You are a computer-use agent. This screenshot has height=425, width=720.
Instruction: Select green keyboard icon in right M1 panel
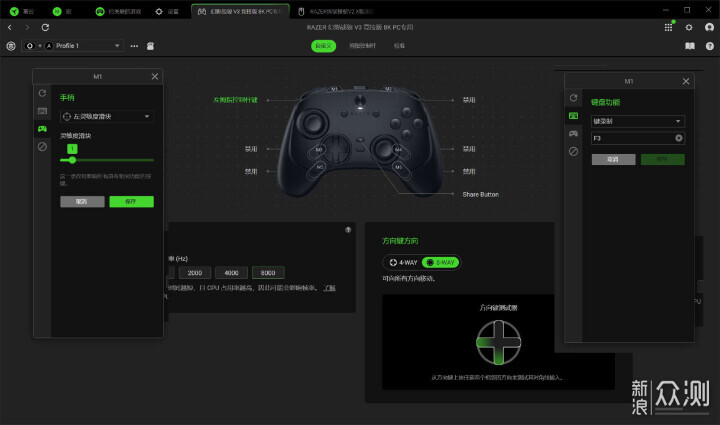[574, 116]
